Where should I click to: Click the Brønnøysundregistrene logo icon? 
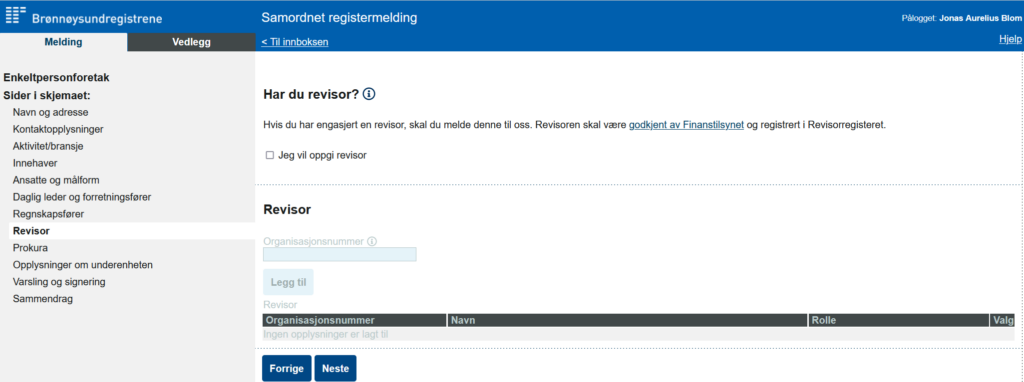(16, 16)
